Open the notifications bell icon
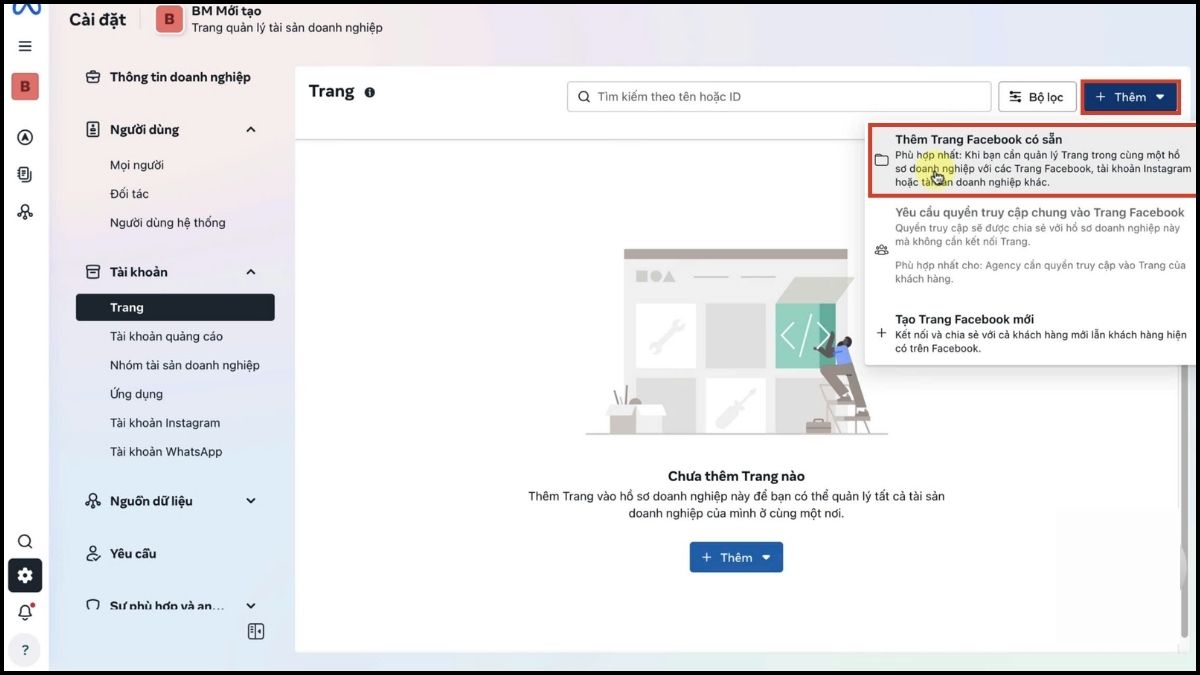Image resolution: width=1200 pixels, height=675 pixels. [25, 612]
